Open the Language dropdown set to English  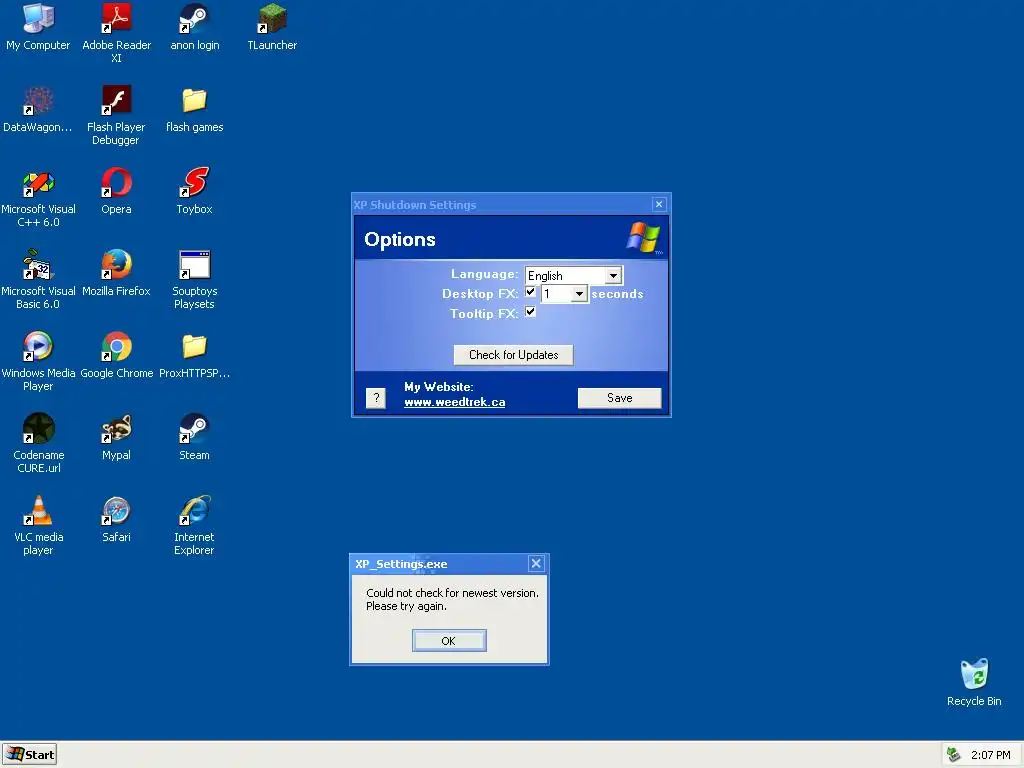click(x=573, y=275)
